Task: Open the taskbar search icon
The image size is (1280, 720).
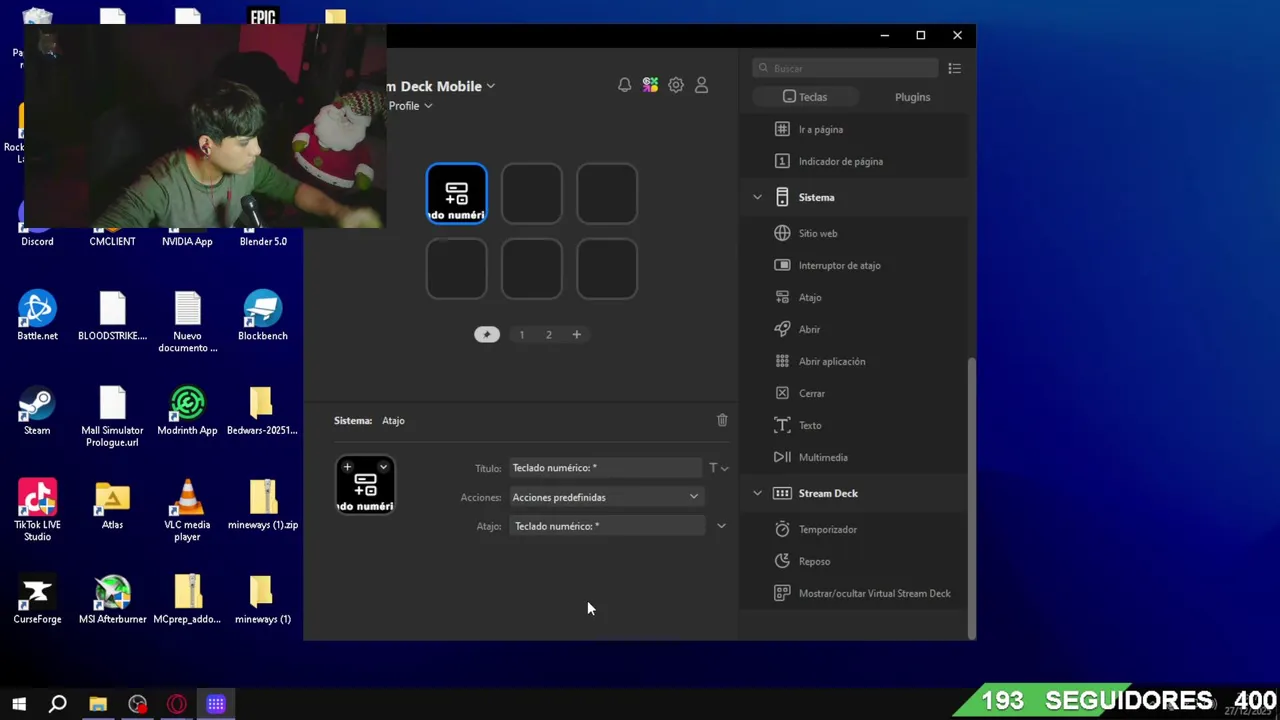Action: click(x=58, y=704)
